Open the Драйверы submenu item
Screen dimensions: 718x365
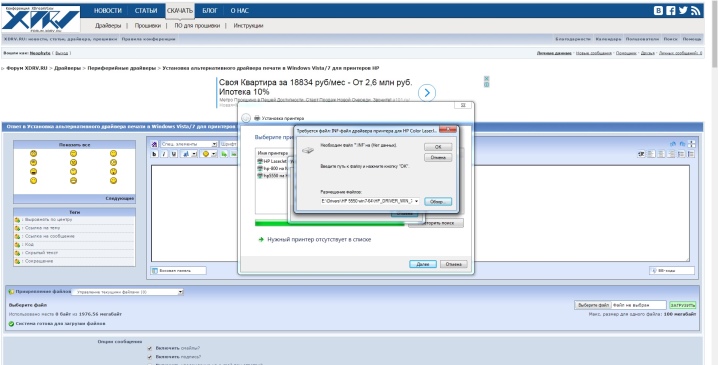coord(108,26)
